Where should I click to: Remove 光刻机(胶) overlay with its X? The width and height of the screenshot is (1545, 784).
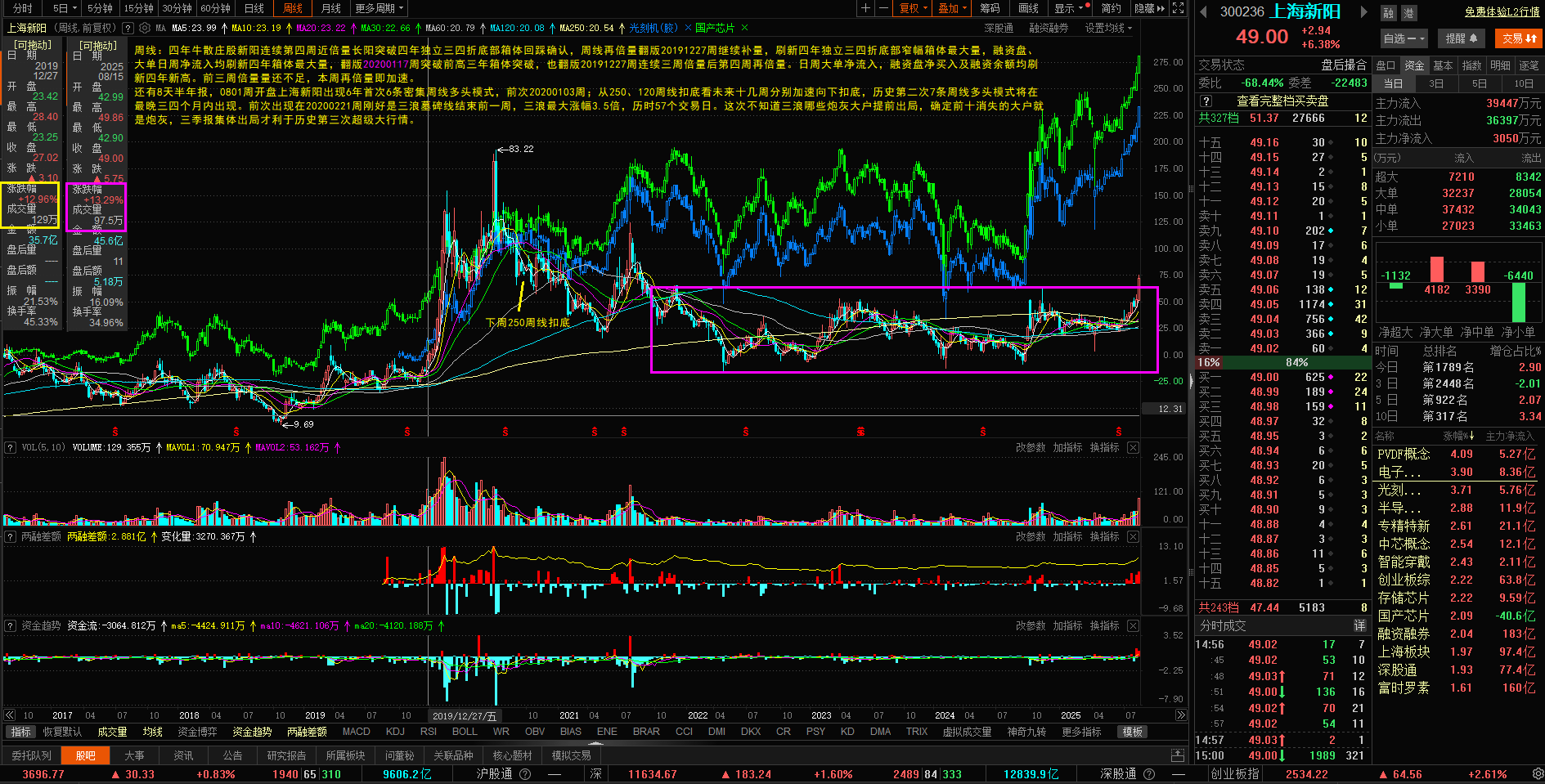click(x=688, y=28)
